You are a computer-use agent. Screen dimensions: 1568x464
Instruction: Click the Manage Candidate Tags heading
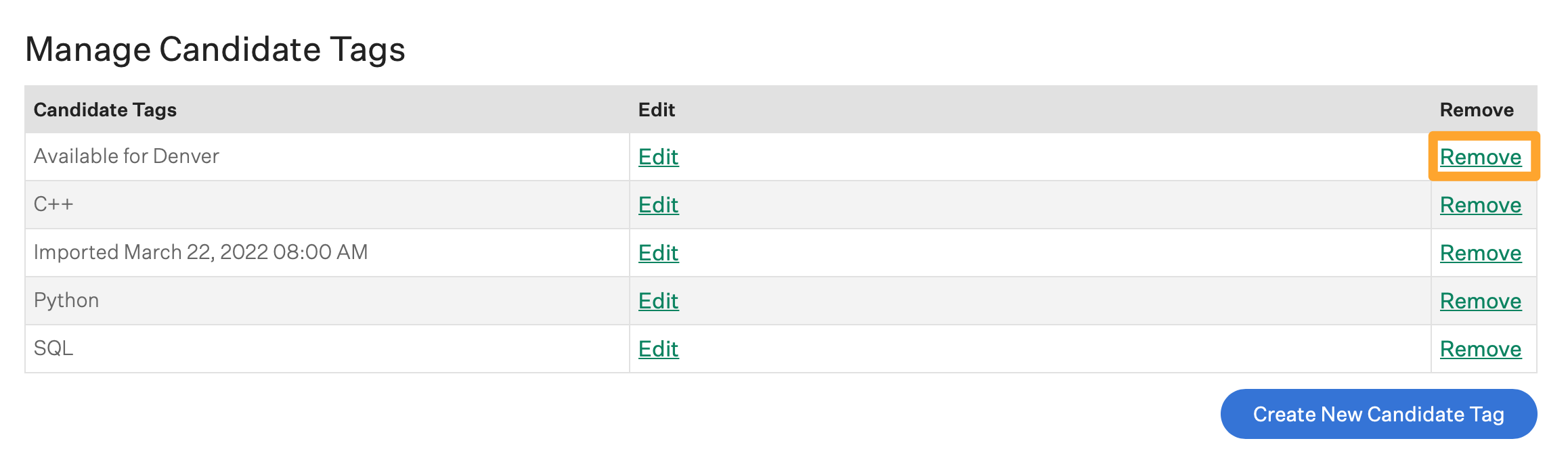click(x=215, y=49)
